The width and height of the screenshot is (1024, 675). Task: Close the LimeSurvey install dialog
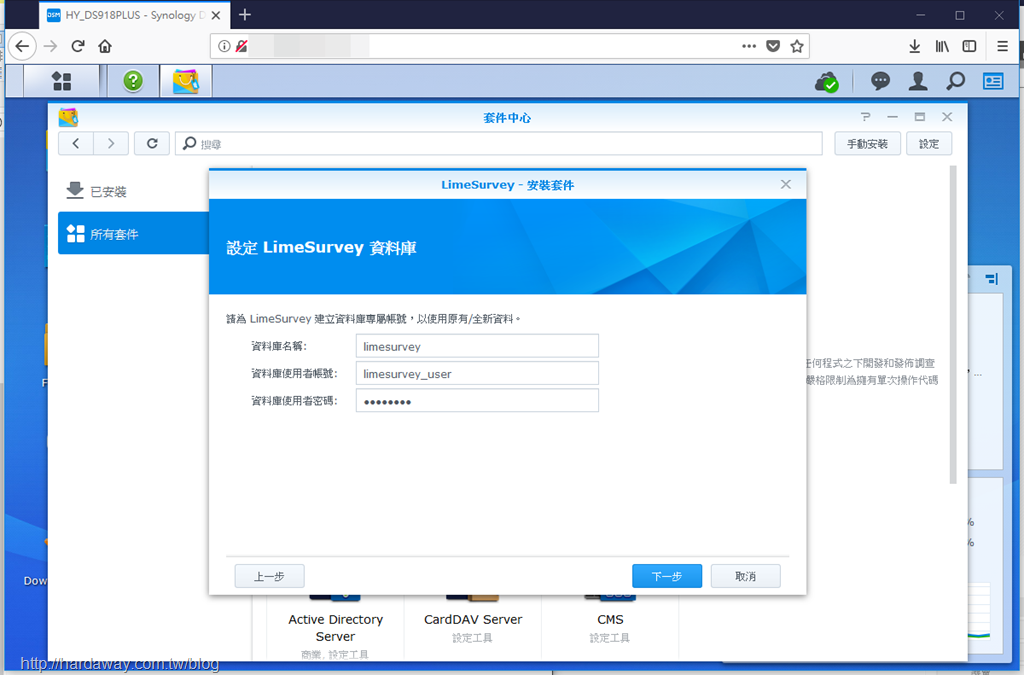click(x=786, y=185)
